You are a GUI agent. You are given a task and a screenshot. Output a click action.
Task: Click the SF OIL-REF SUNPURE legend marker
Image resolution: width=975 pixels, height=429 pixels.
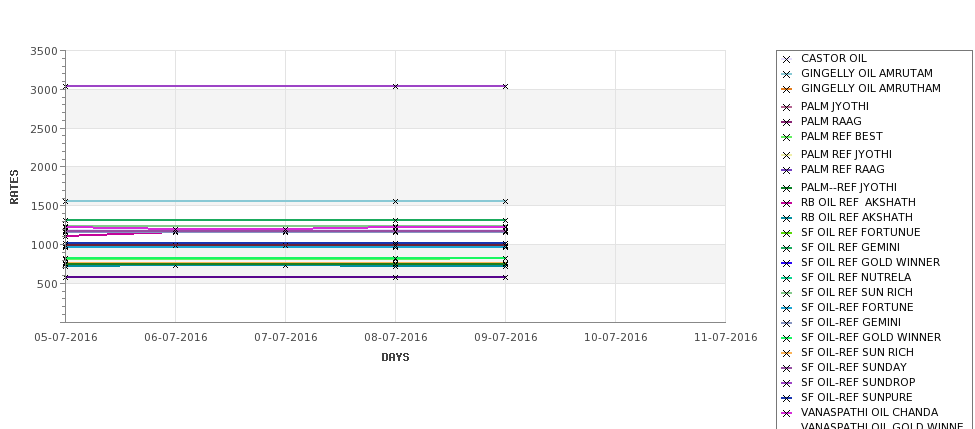point(786,398)
